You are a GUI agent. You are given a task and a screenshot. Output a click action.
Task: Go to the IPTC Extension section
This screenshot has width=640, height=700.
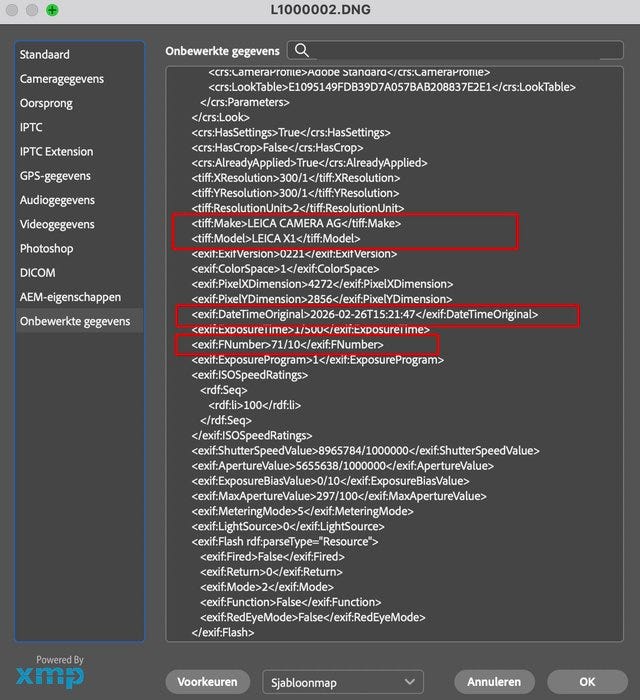(x=57, y=152)
